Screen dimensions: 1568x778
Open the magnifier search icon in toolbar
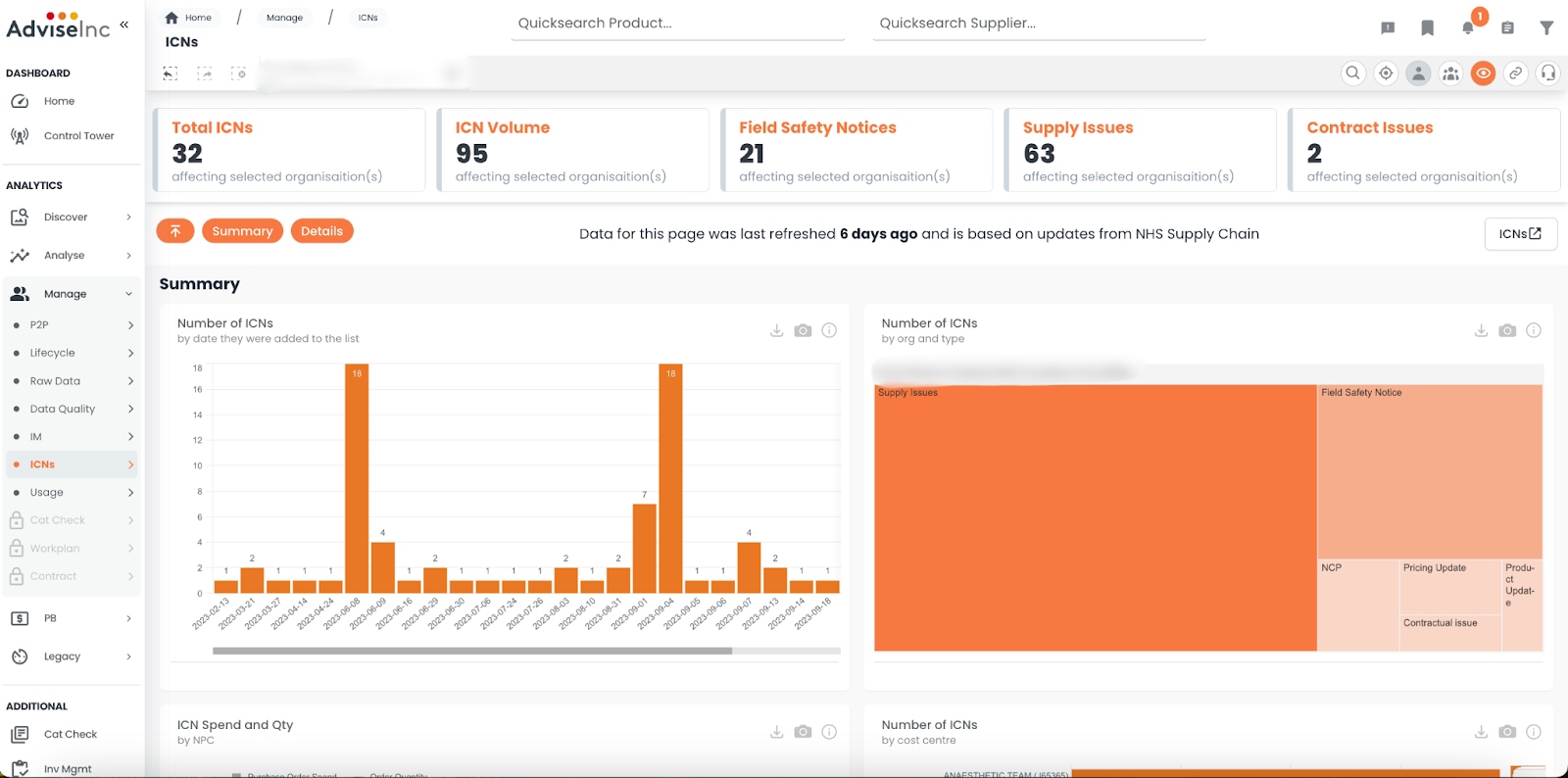click(x=1353, y=73)
